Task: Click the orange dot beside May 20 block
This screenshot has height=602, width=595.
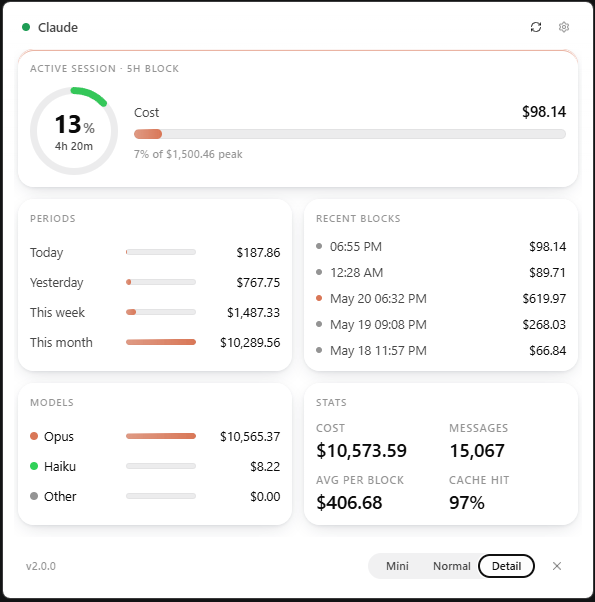Action: [319, 298]
